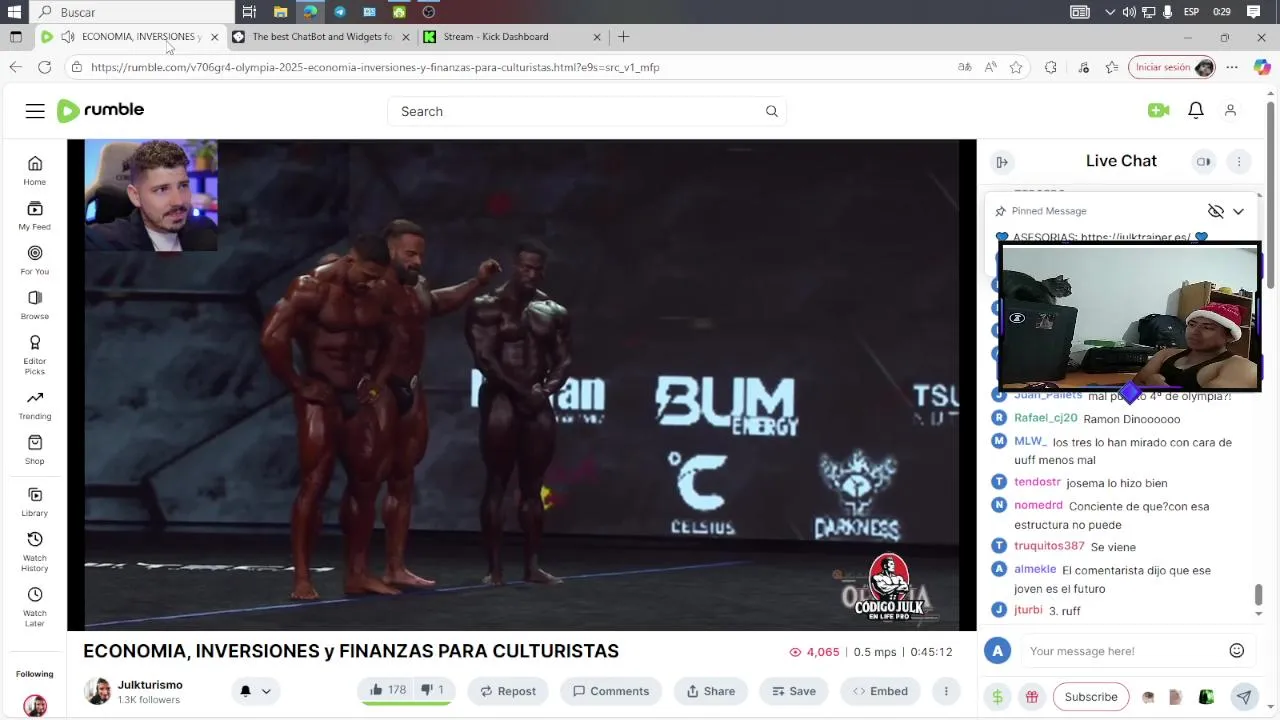Open Trending in the sidebar
1280x720 pixels.
click(35, 405)
